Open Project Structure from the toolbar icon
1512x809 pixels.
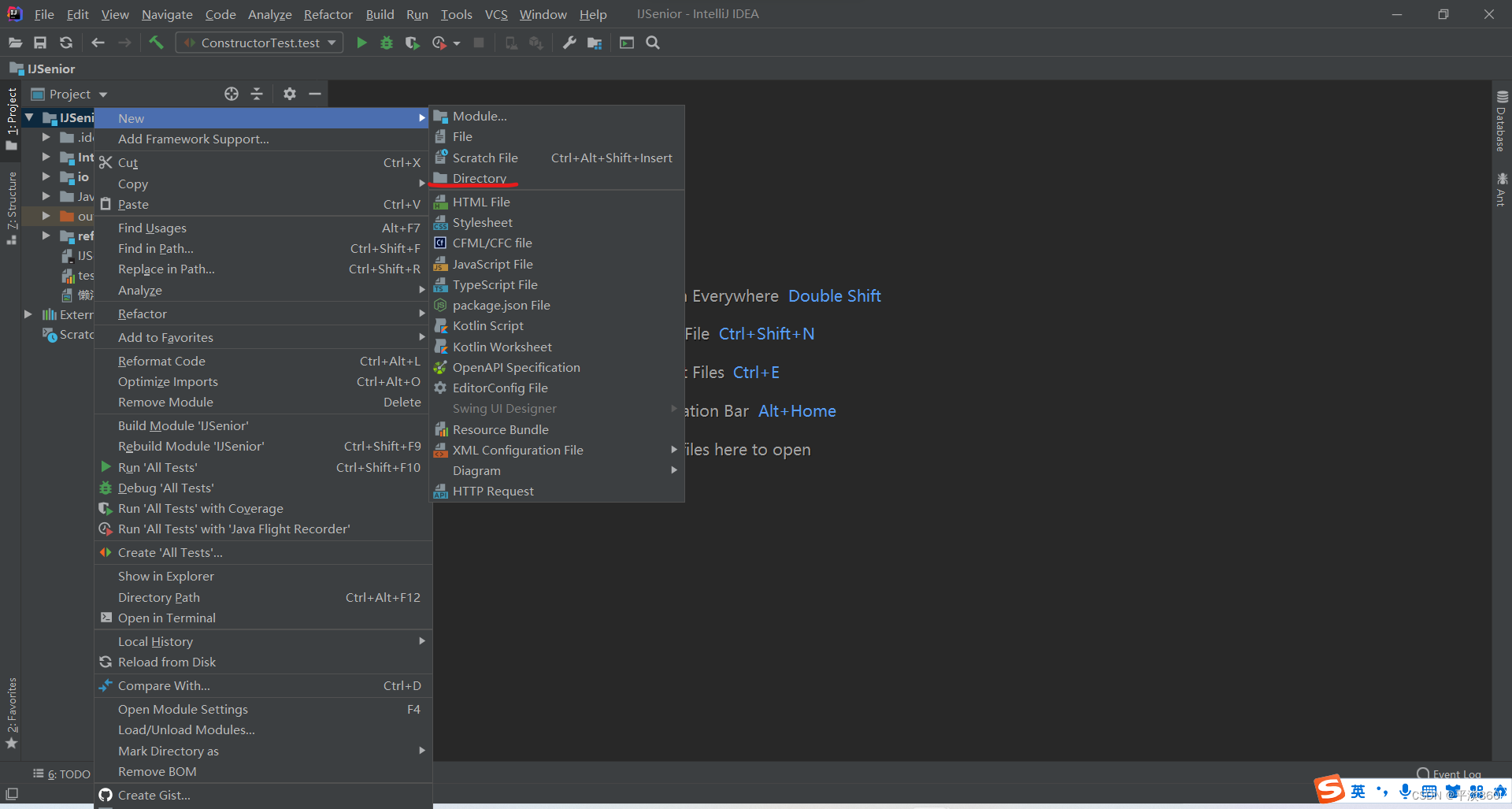tap(595, 43)
